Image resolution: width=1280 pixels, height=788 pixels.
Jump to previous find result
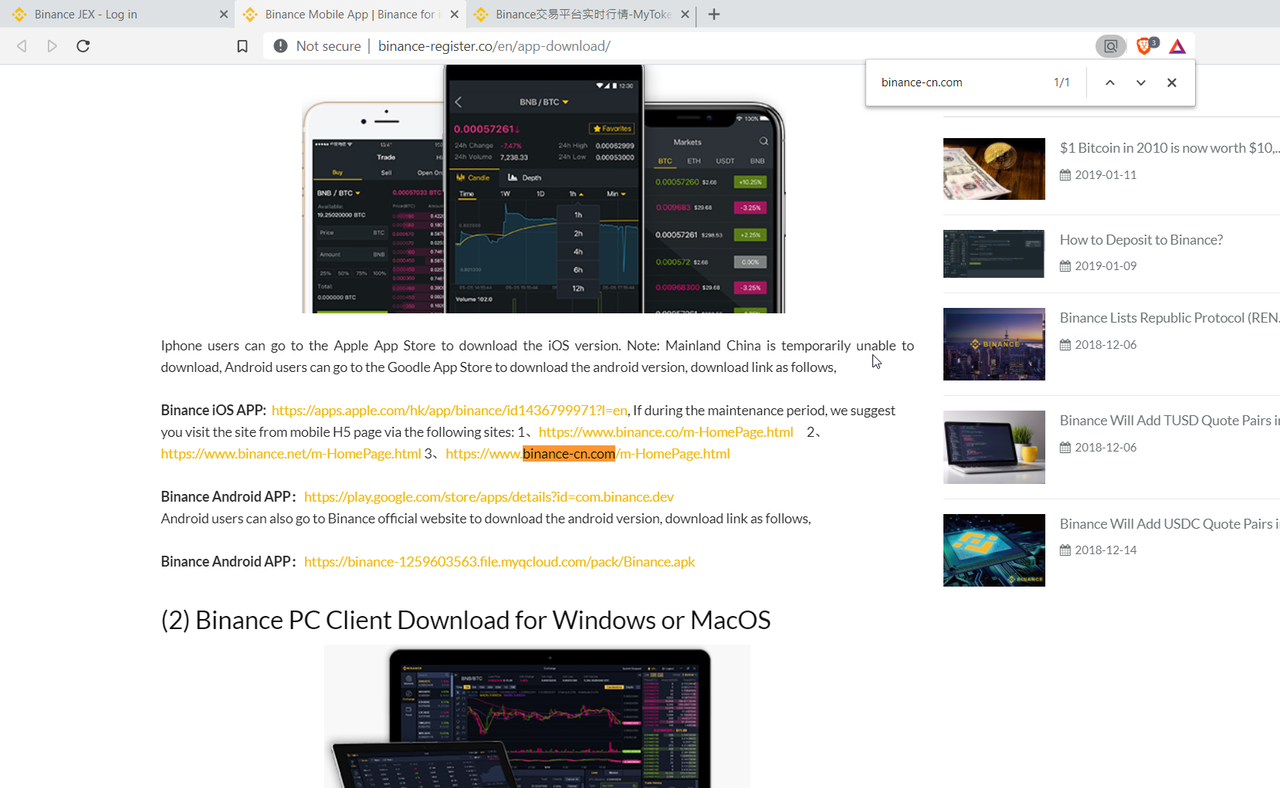click(x=1110, y=83)
